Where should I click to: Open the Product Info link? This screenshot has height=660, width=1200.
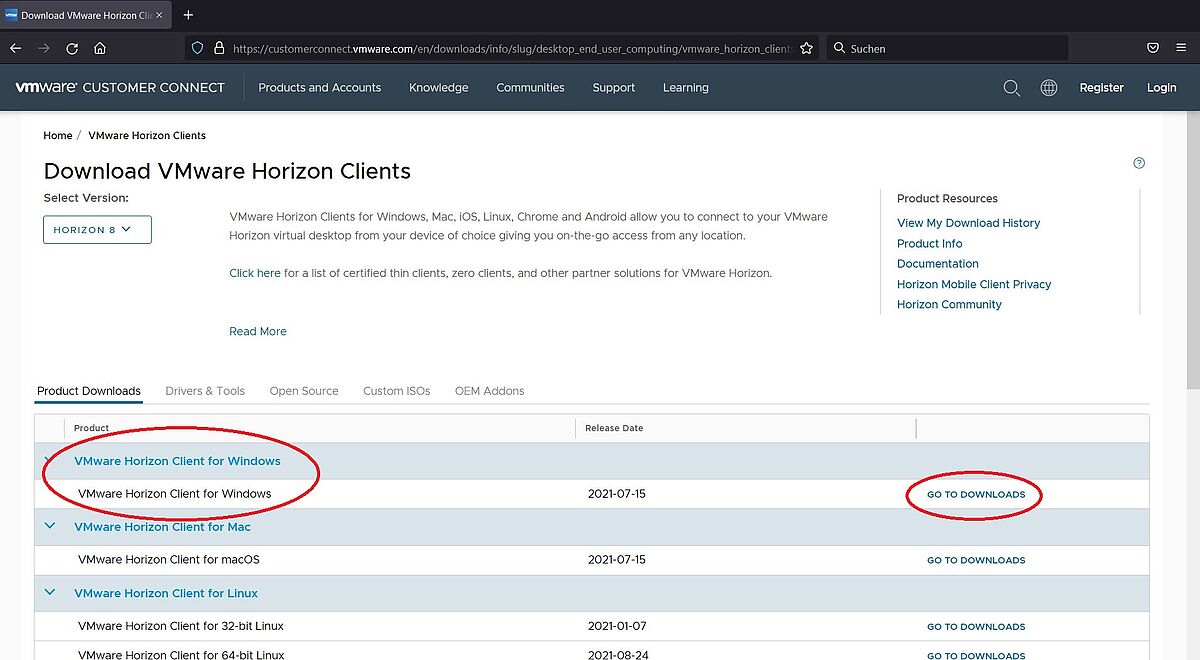(x=930, y=243)
